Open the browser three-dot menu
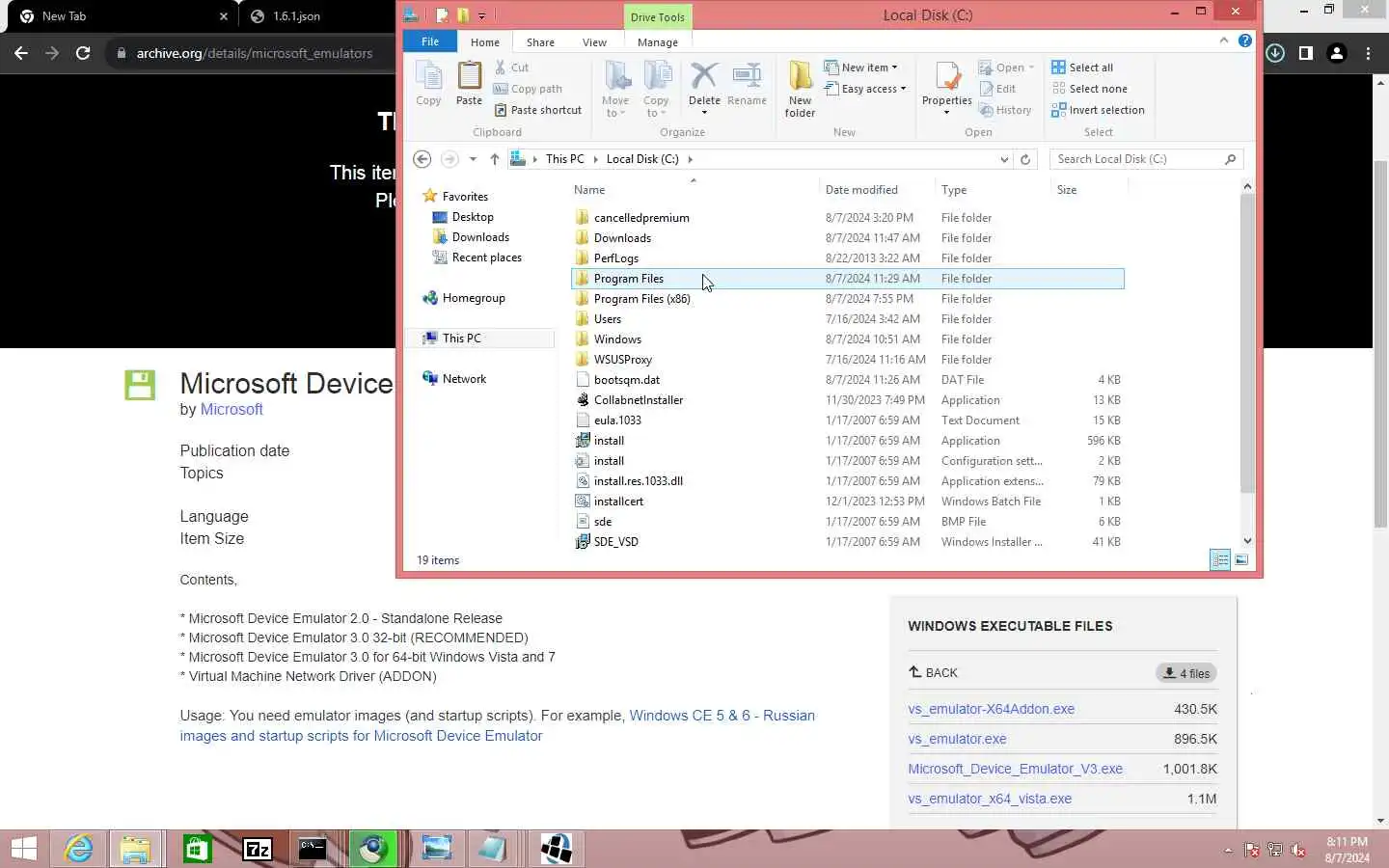1389x868 pixels. pyautogui.click(x=1368, y=53)
